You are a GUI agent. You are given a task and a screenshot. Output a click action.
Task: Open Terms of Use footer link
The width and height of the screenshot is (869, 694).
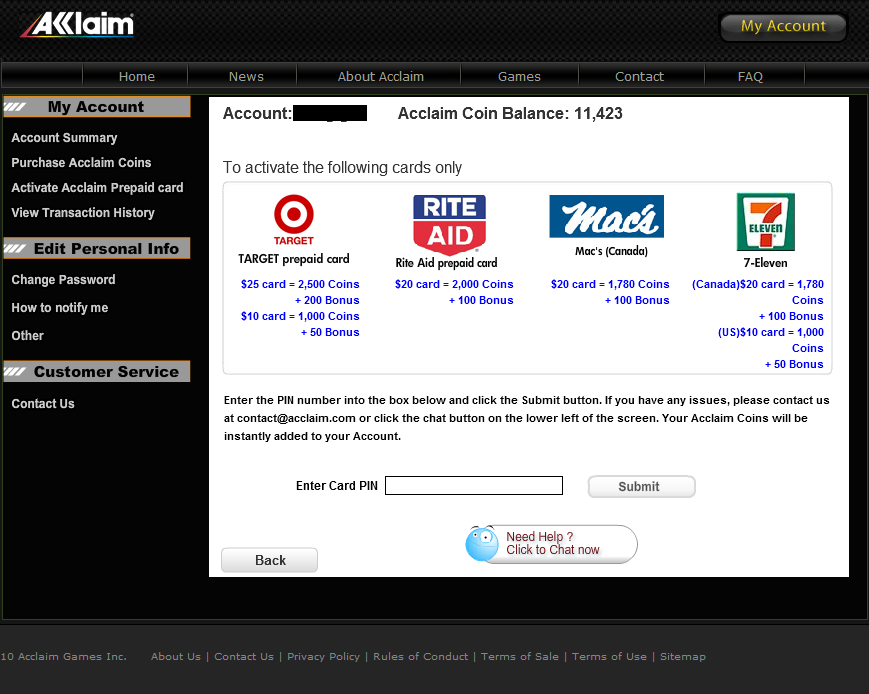pyautogui.click(x=609, y=656)
